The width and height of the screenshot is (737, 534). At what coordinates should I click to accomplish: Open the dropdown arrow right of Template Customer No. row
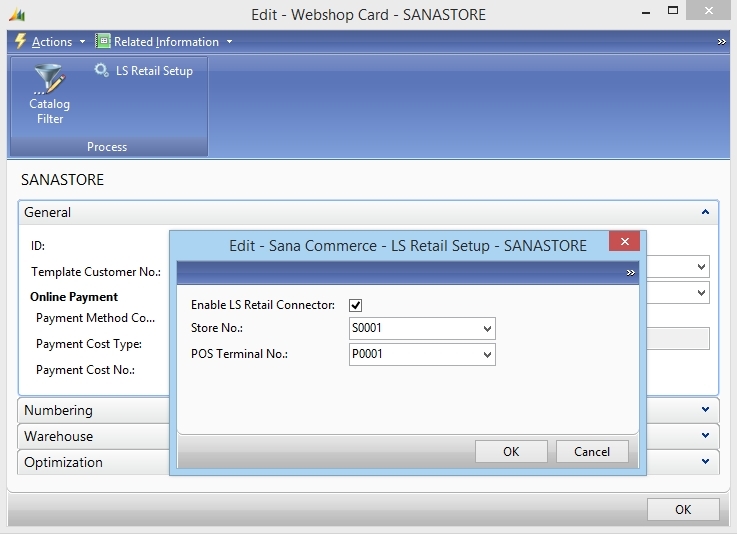pyautogui.click(x=701, y=267)
